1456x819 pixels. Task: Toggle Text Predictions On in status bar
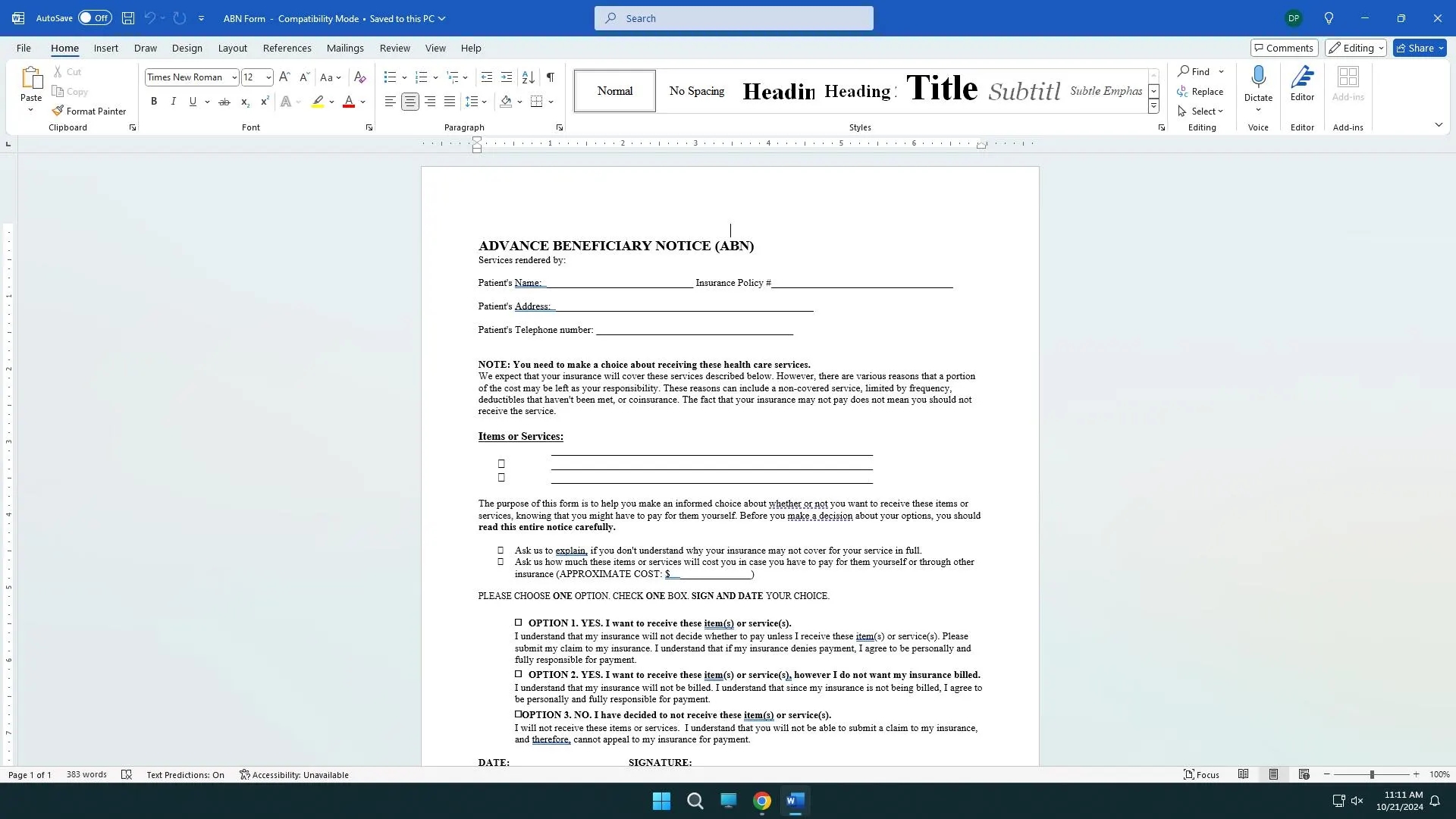click(x=185, y=775)
